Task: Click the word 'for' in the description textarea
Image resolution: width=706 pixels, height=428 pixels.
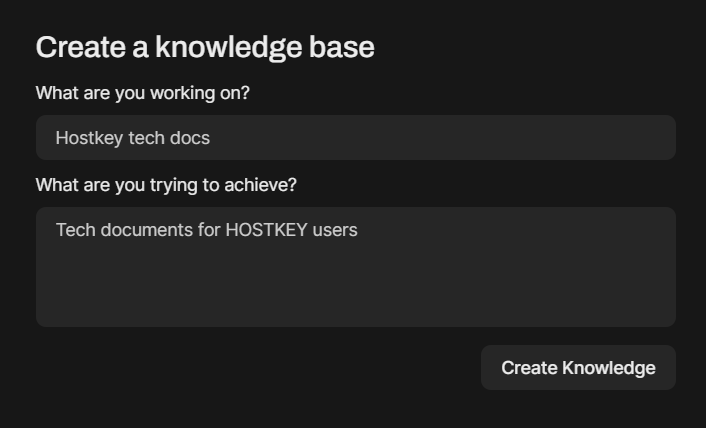Action: 208,230
